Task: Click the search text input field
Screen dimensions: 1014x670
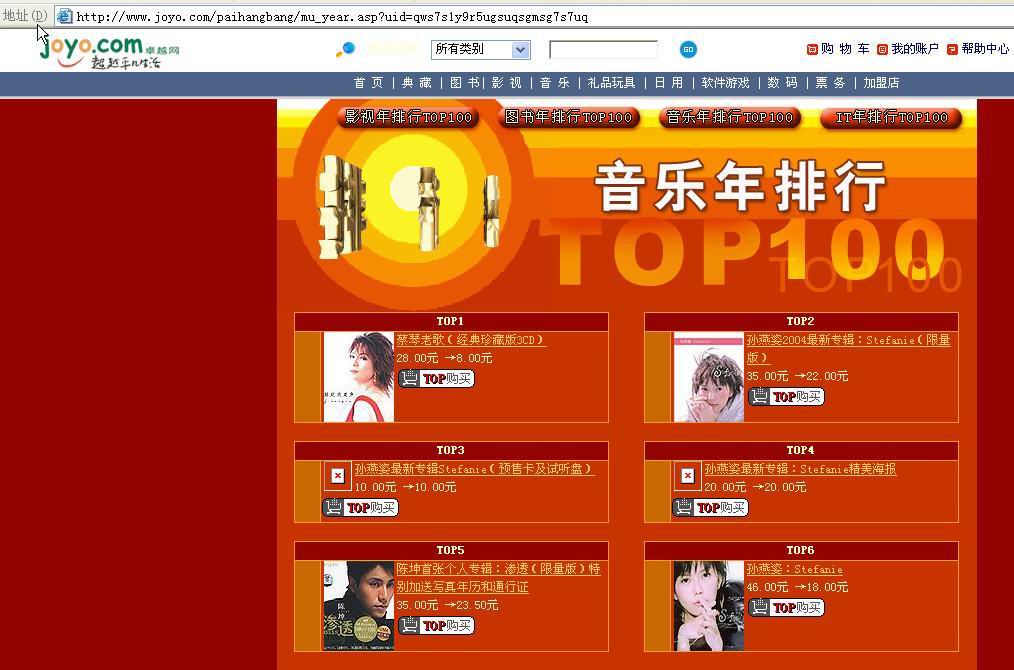Action: [x=603, y=49]
